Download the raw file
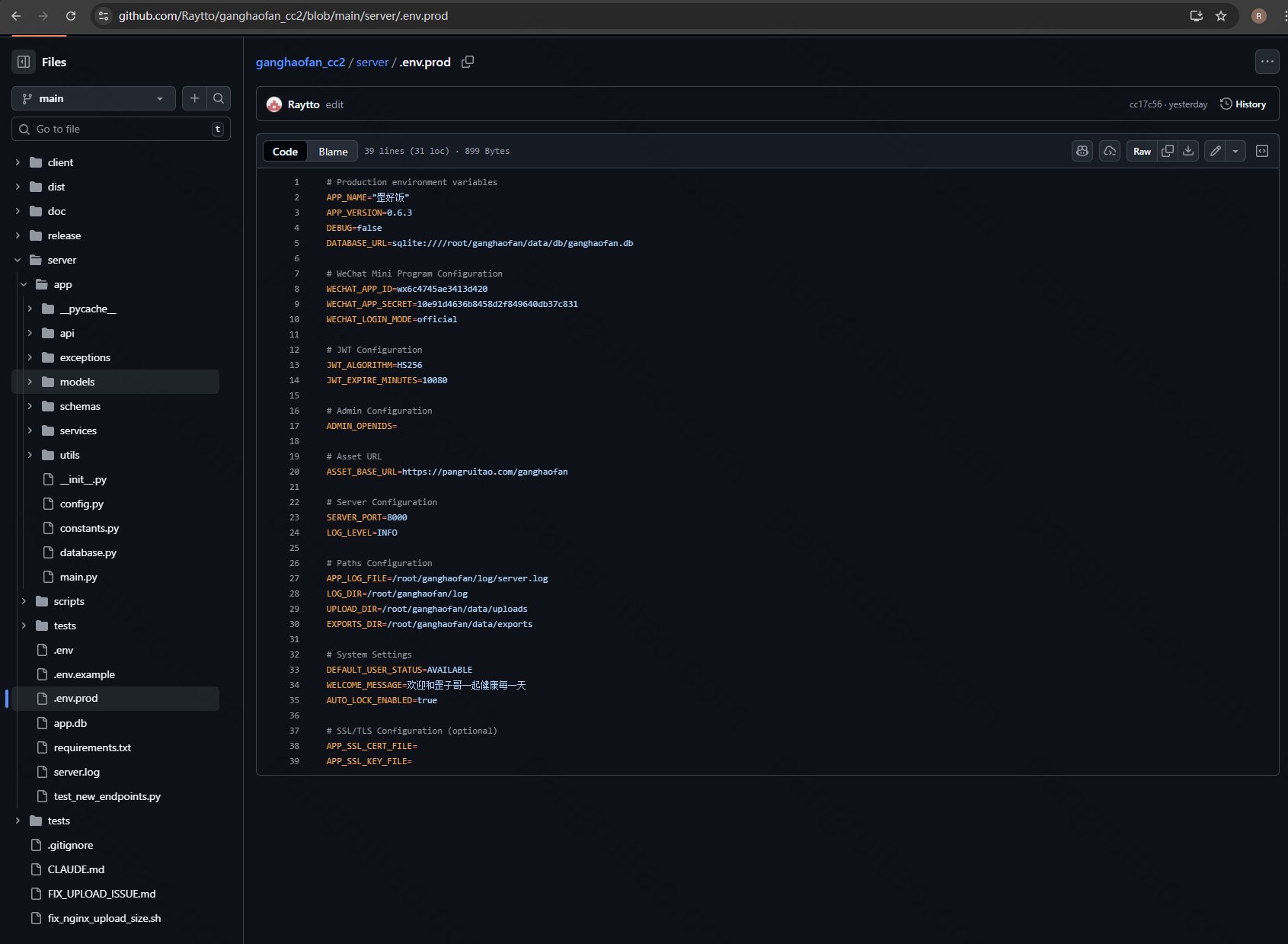This screenshot has width=1288, height=944. (x=1187, y=151)
